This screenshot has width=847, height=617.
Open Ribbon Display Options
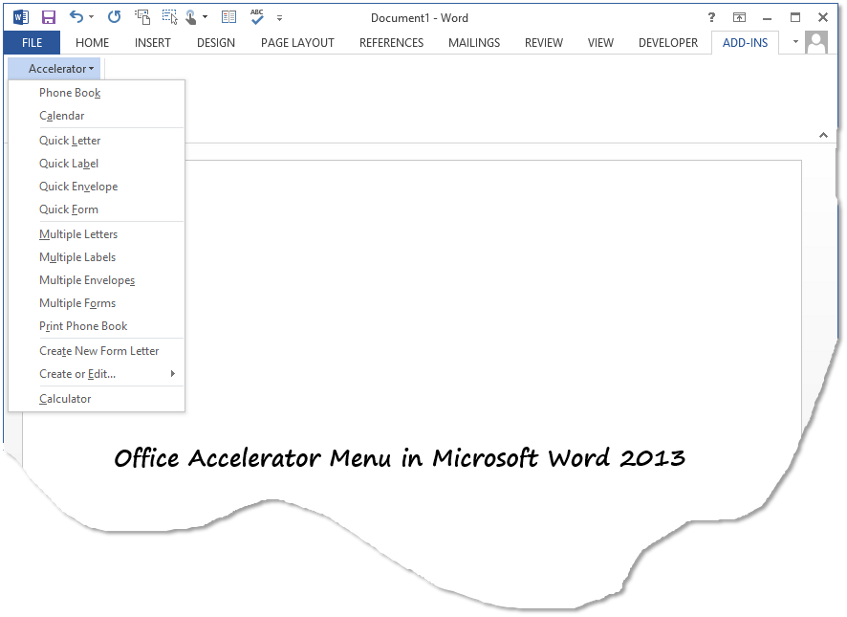pos(739,17)
